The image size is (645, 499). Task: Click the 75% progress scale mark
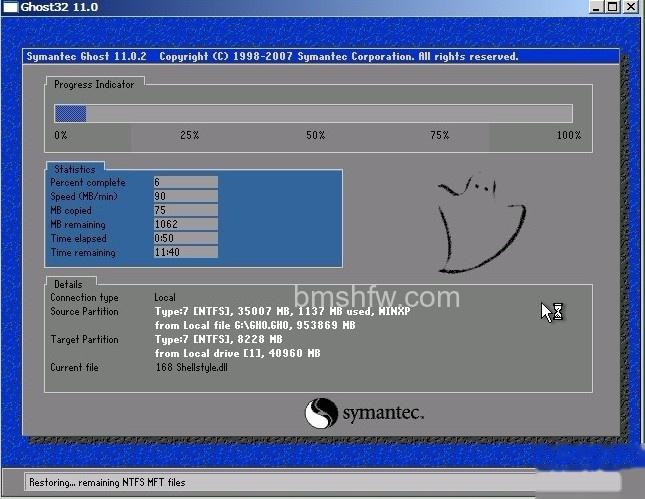(x=440, y=135)
